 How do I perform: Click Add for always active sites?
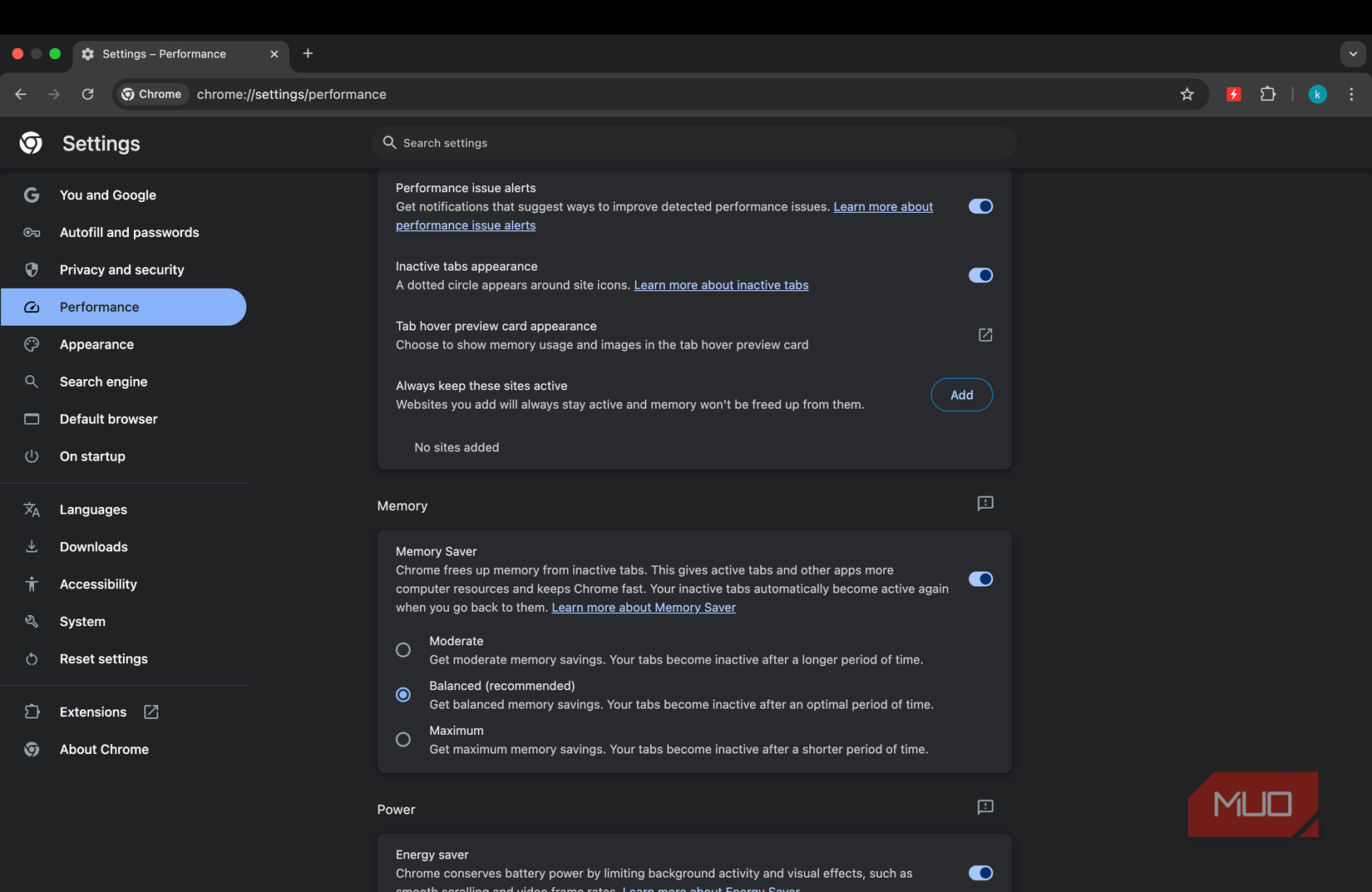(961, 395)
